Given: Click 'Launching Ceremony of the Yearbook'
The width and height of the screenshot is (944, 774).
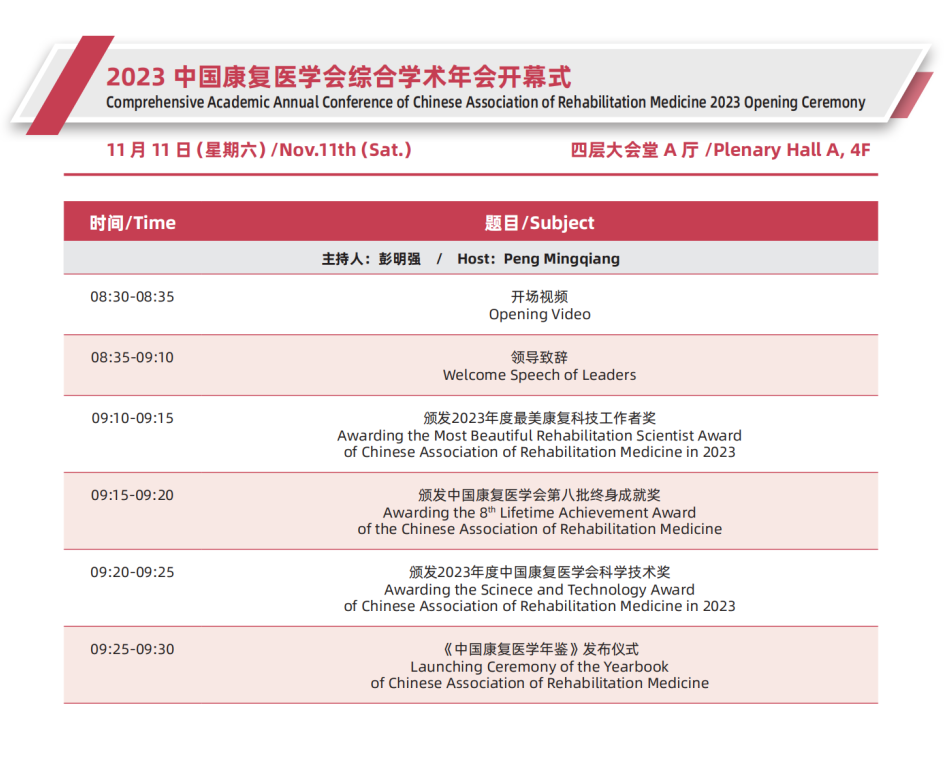Looking at the screenshot, I should (539, 666).
